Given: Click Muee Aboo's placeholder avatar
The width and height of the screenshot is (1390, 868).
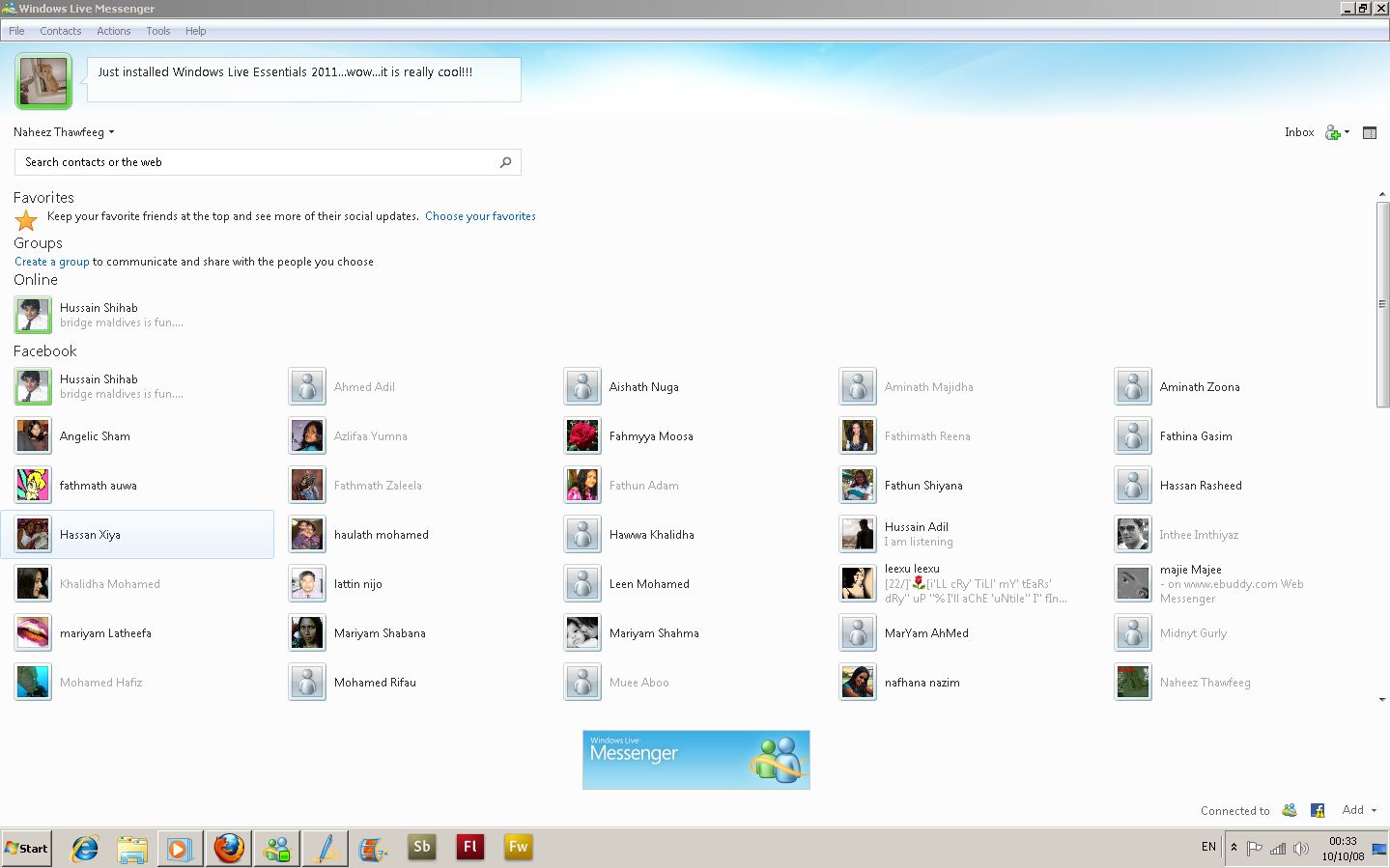Looking at the screenshot, I should [582, 683].
